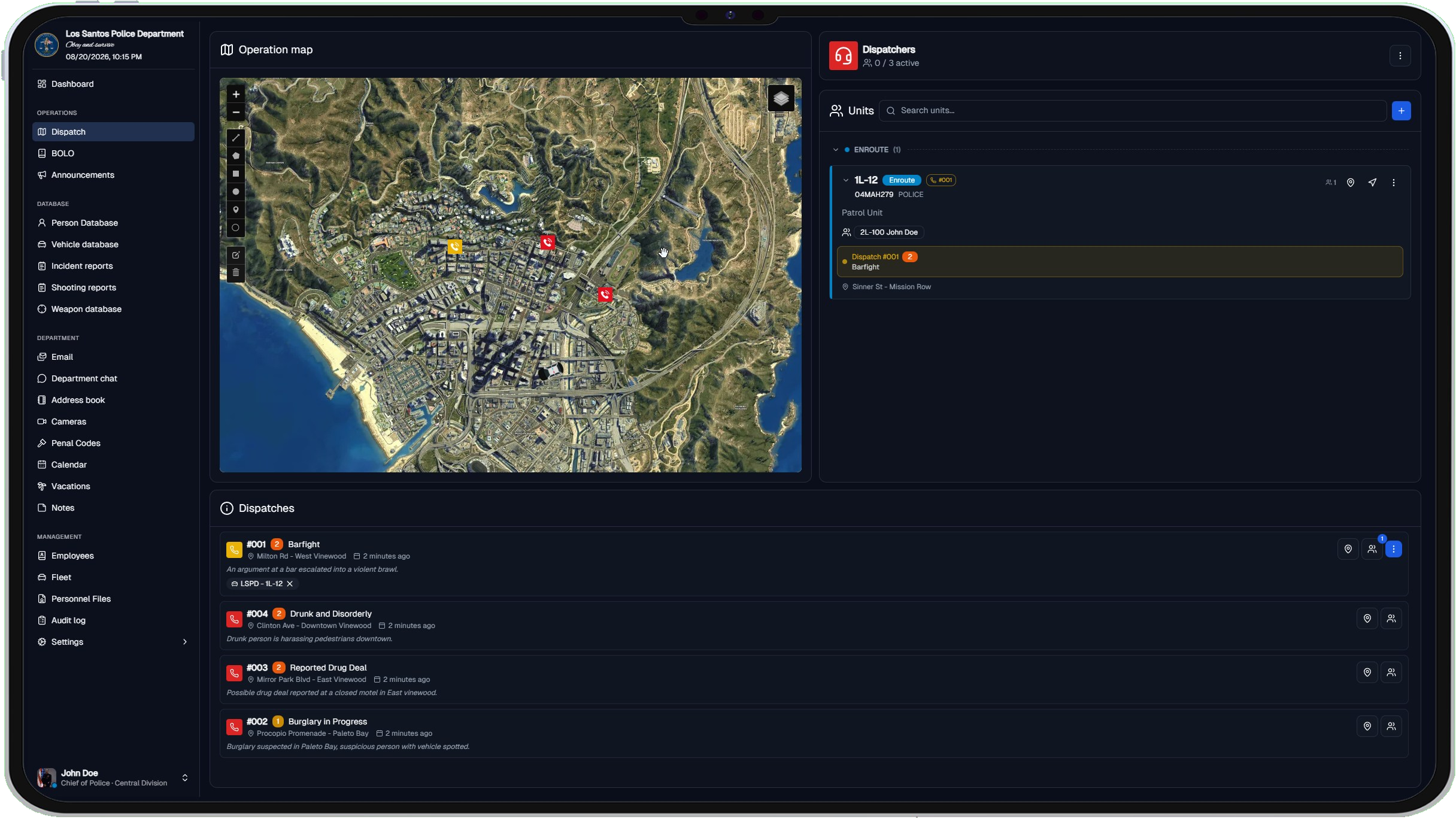Open Announcements page
This screenshot has height=819, width=1456.
point(113,175)
